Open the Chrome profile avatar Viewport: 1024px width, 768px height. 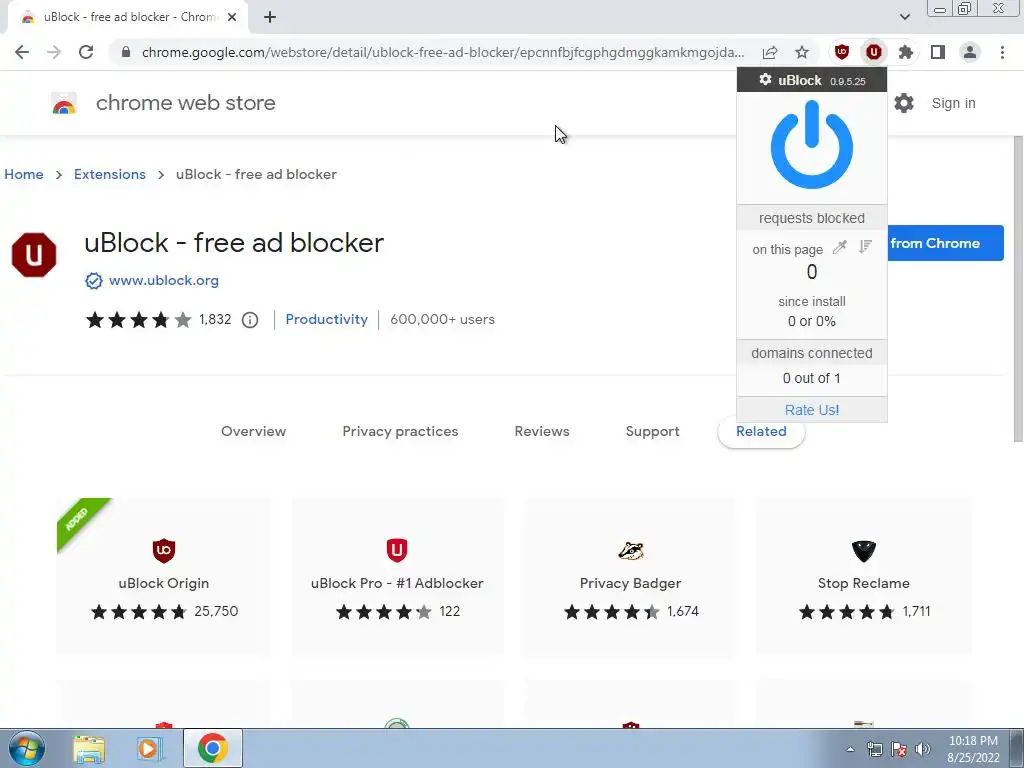[x=970, y=52]
